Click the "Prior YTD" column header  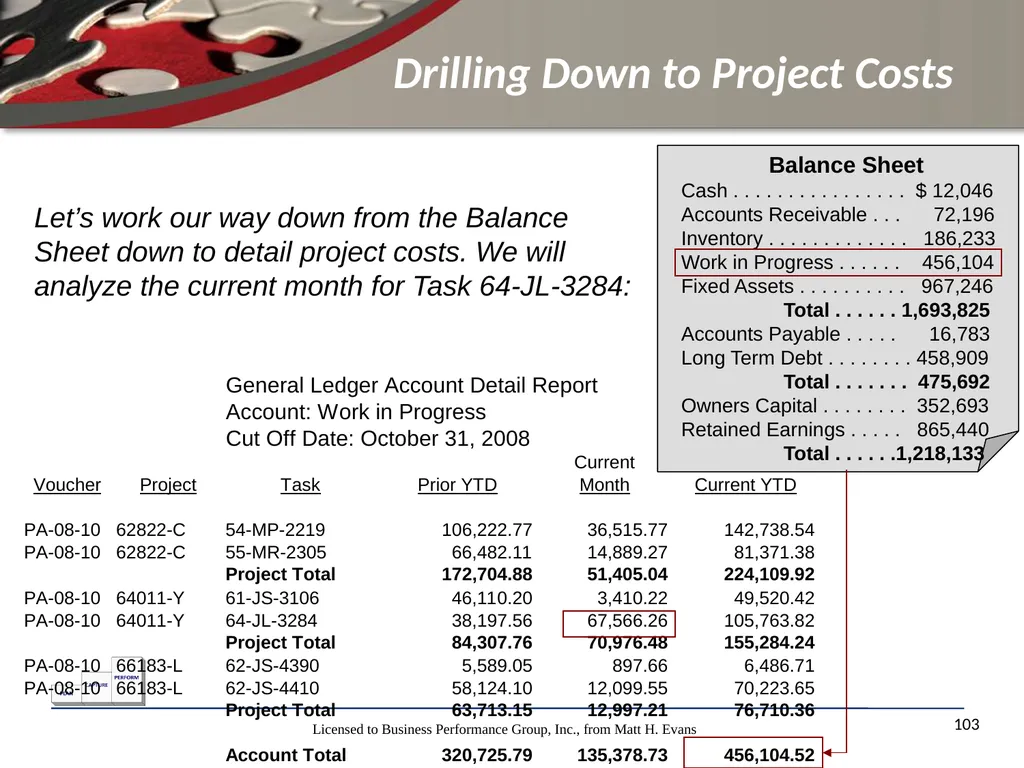click(457, 485)
